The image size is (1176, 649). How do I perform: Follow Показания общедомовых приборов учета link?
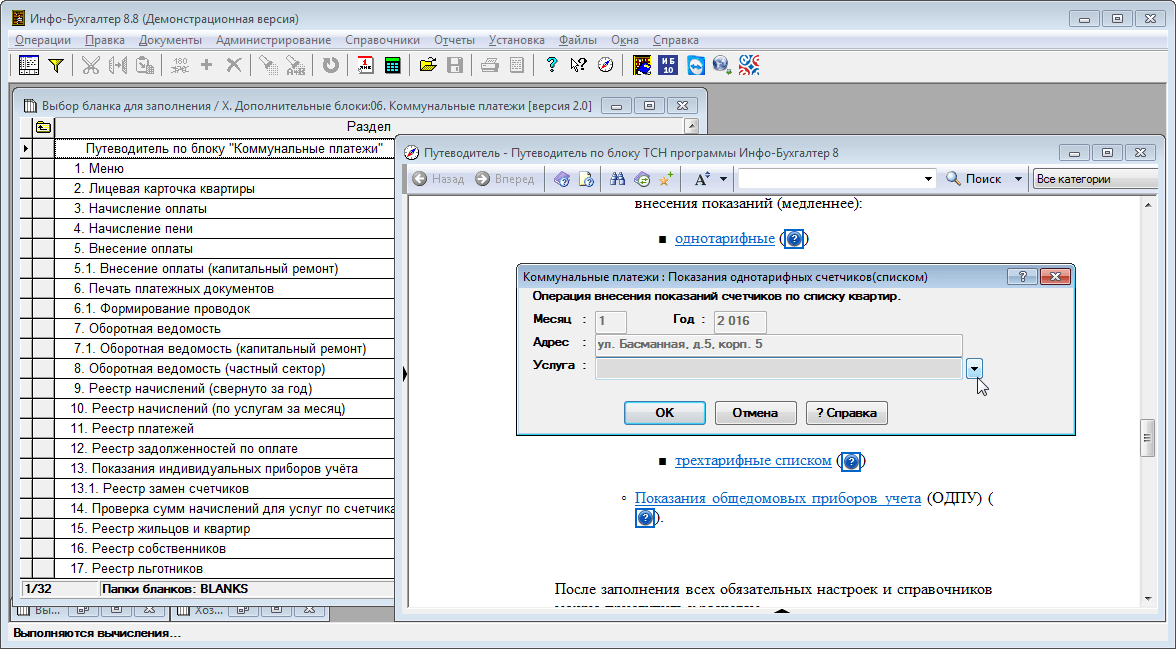(x=778, y=498)
